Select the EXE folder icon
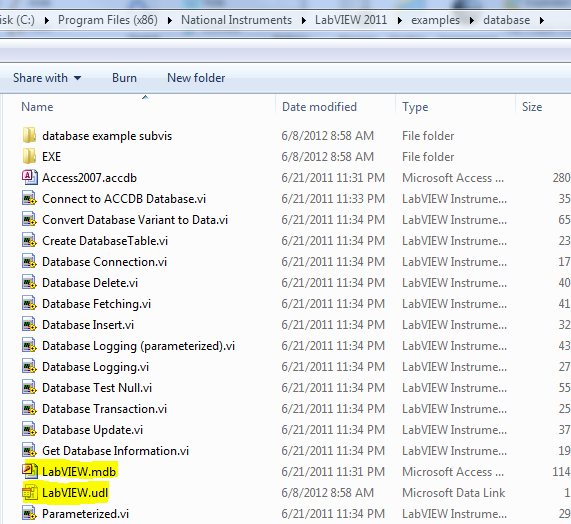This screenshot has width=571, height=524. coord(29,157)
